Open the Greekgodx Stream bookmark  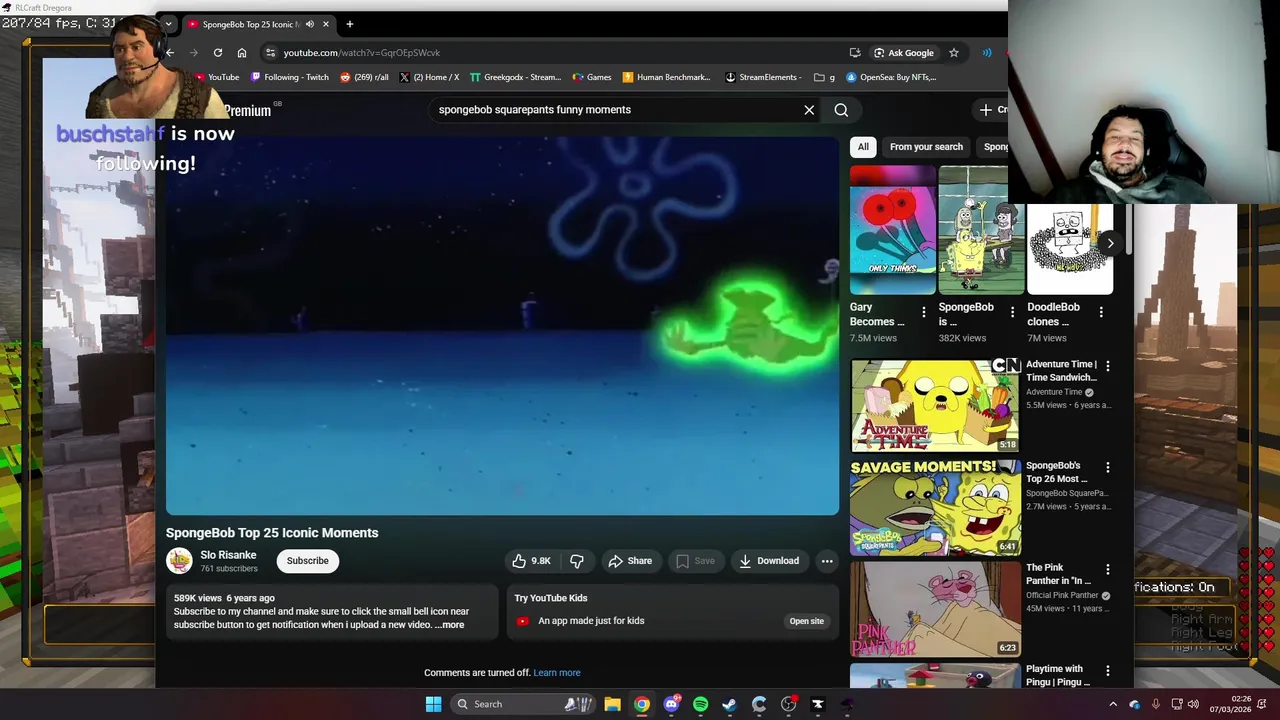point(516,77)
